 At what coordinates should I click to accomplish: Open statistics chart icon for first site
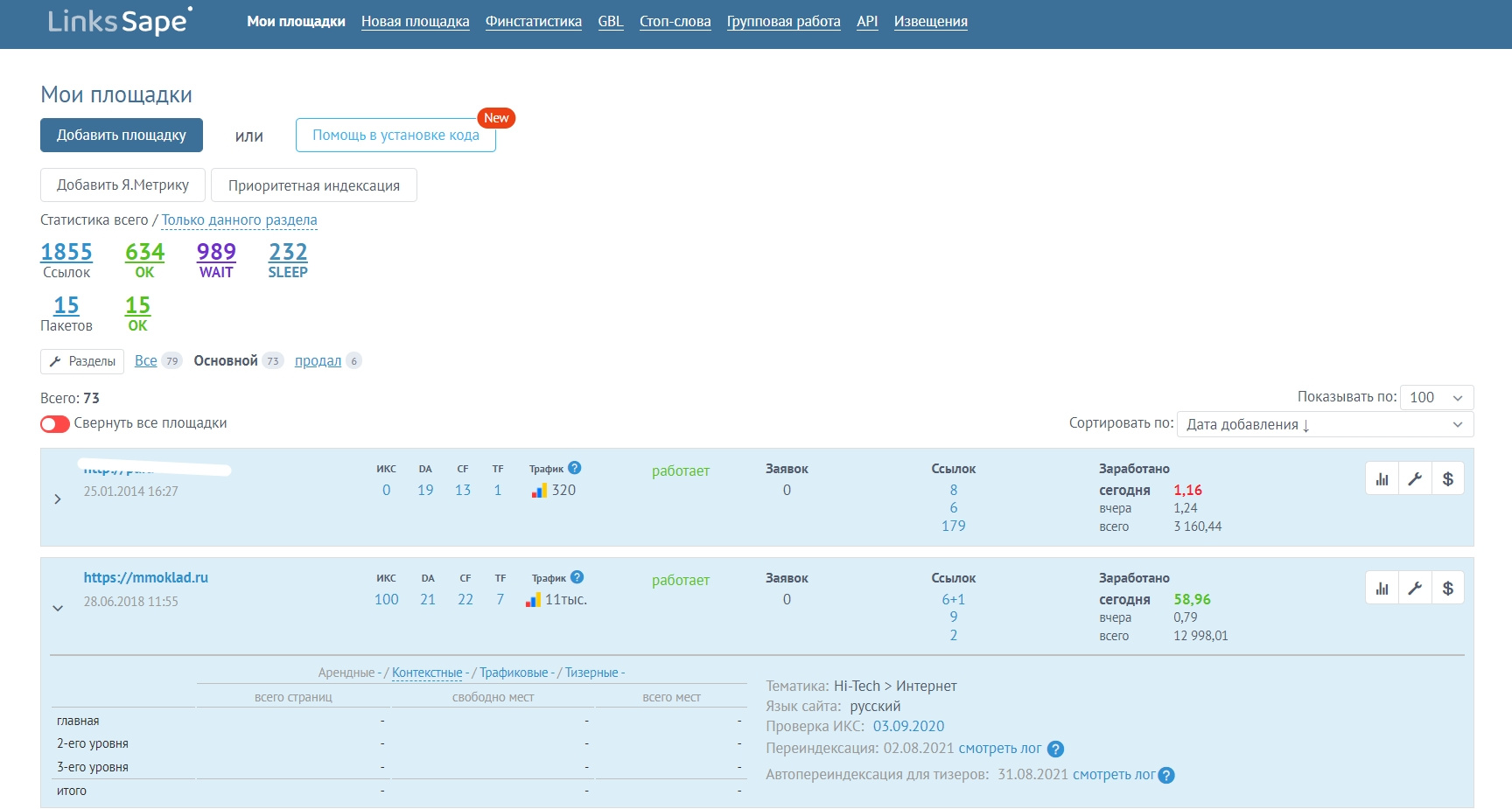point(1382,478)
